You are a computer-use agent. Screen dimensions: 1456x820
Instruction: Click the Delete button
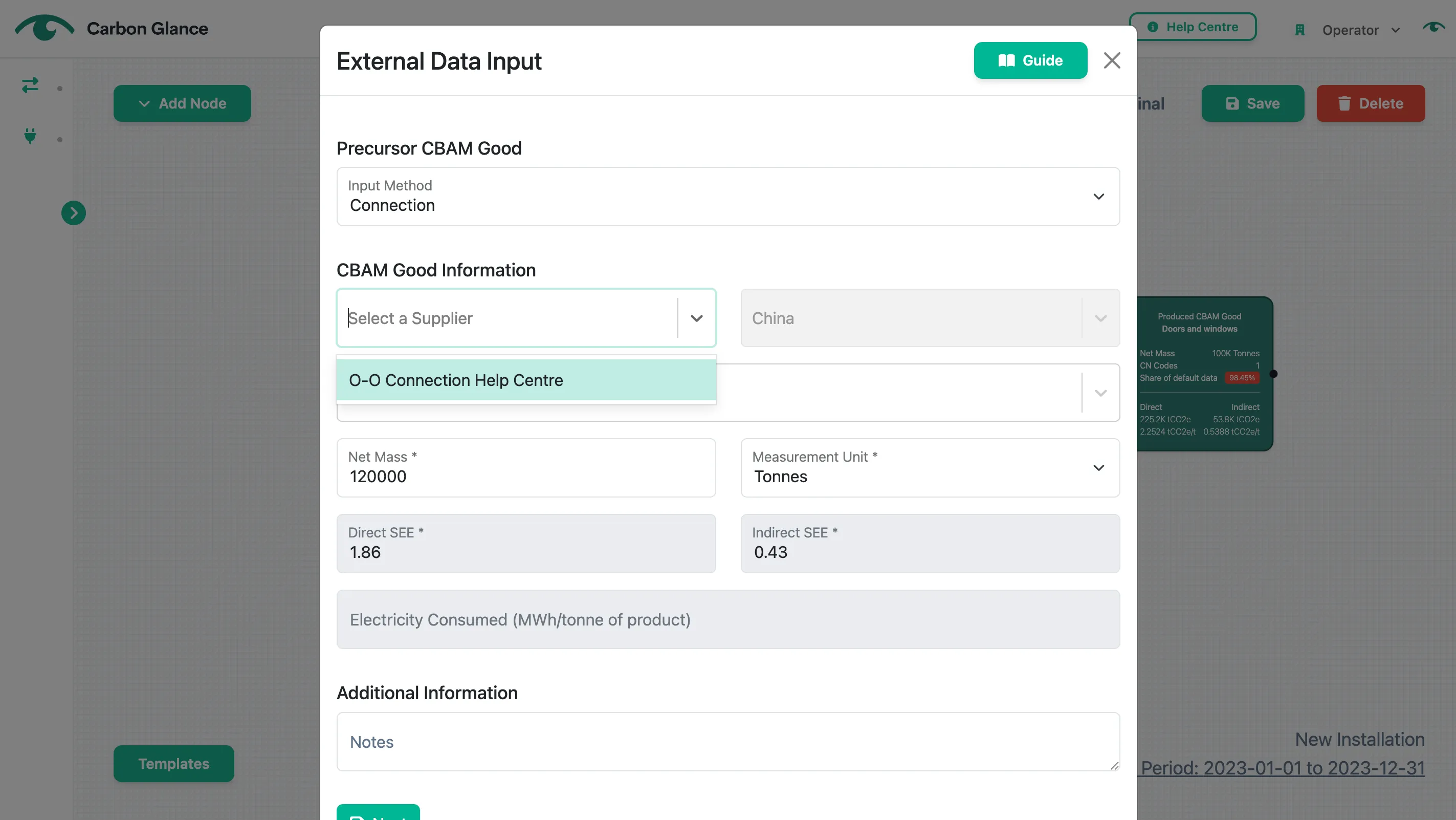(x=1370, y=103)
